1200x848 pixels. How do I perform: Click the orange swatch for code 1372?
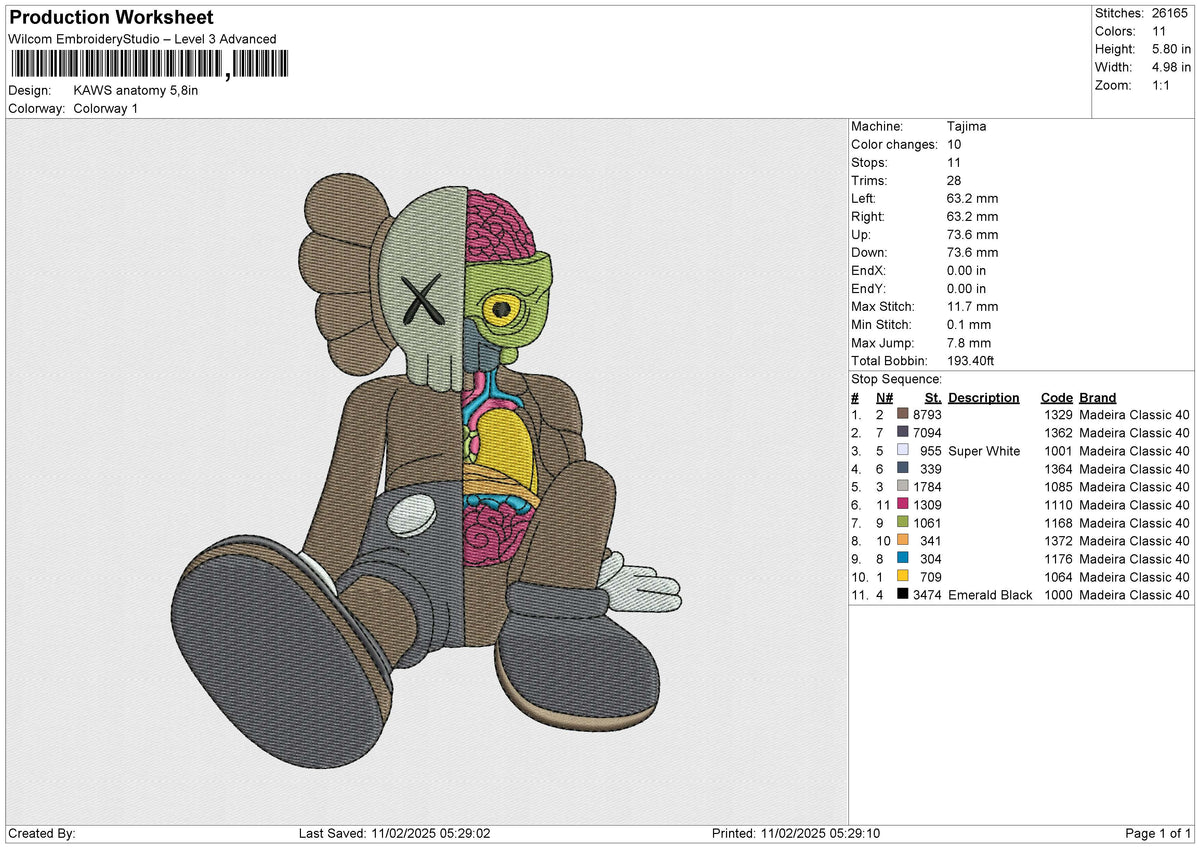(x=903, y=540)
